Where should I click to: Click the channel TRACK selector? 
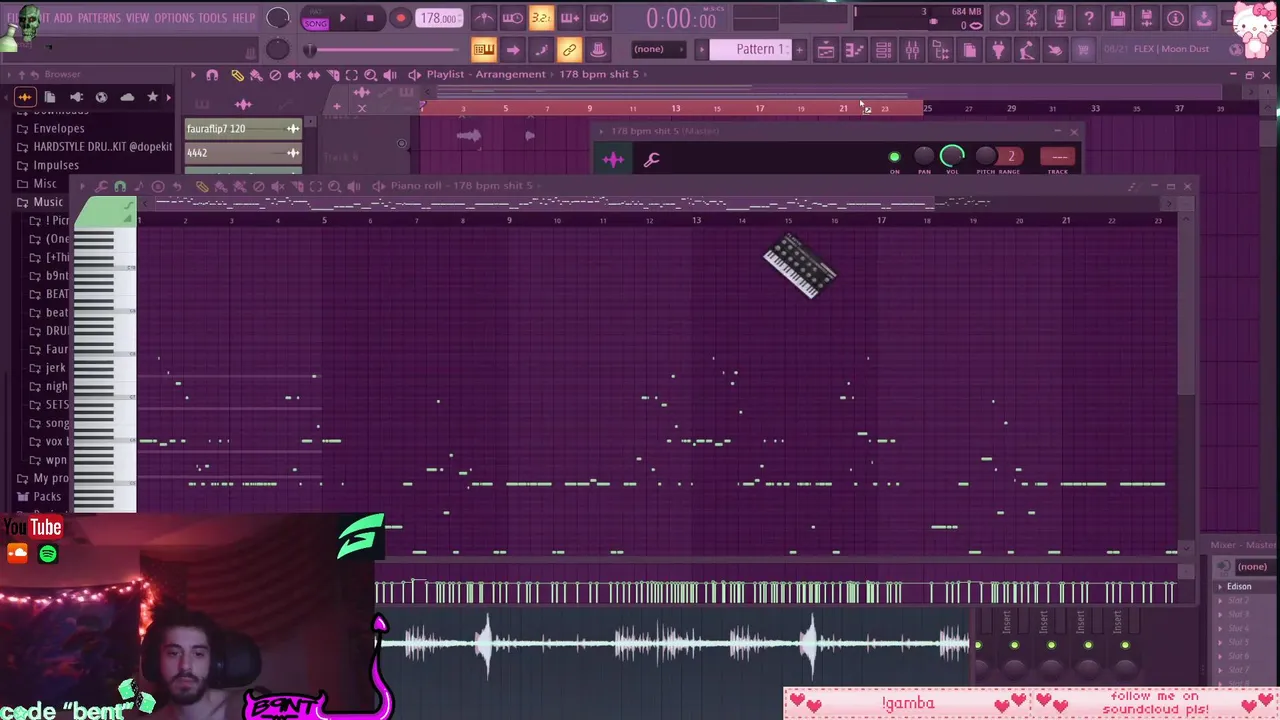[1059, 156]
